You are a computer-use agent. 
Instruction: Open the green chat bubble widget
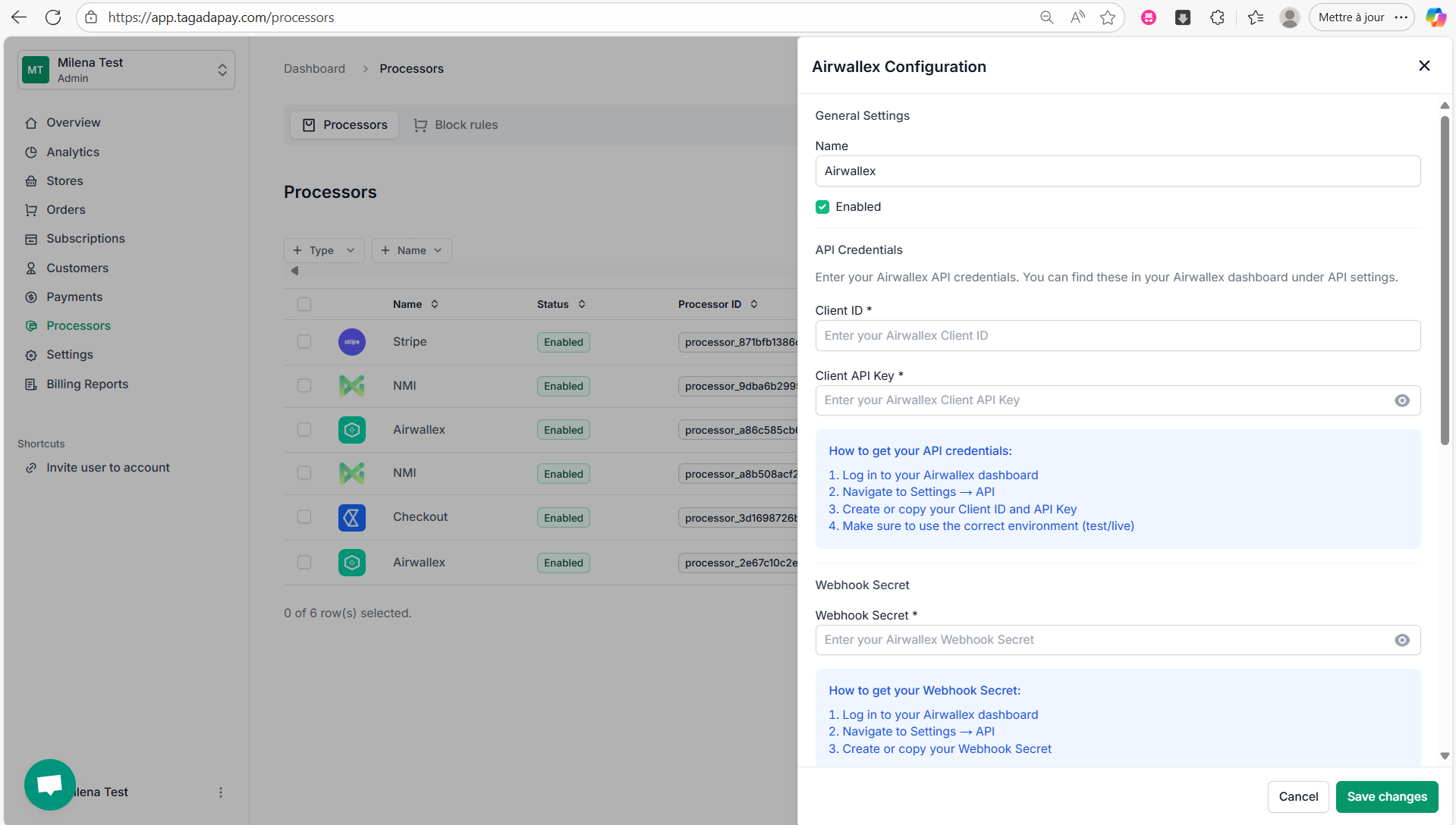pyautogui.click(x=50, y=785)
